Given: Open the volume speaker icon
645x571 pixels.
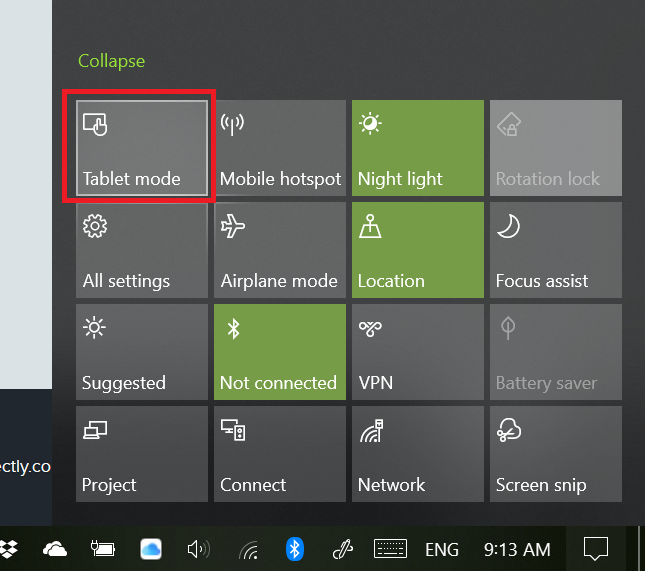Looking at the screenshot, I should (x=199, y=549).
